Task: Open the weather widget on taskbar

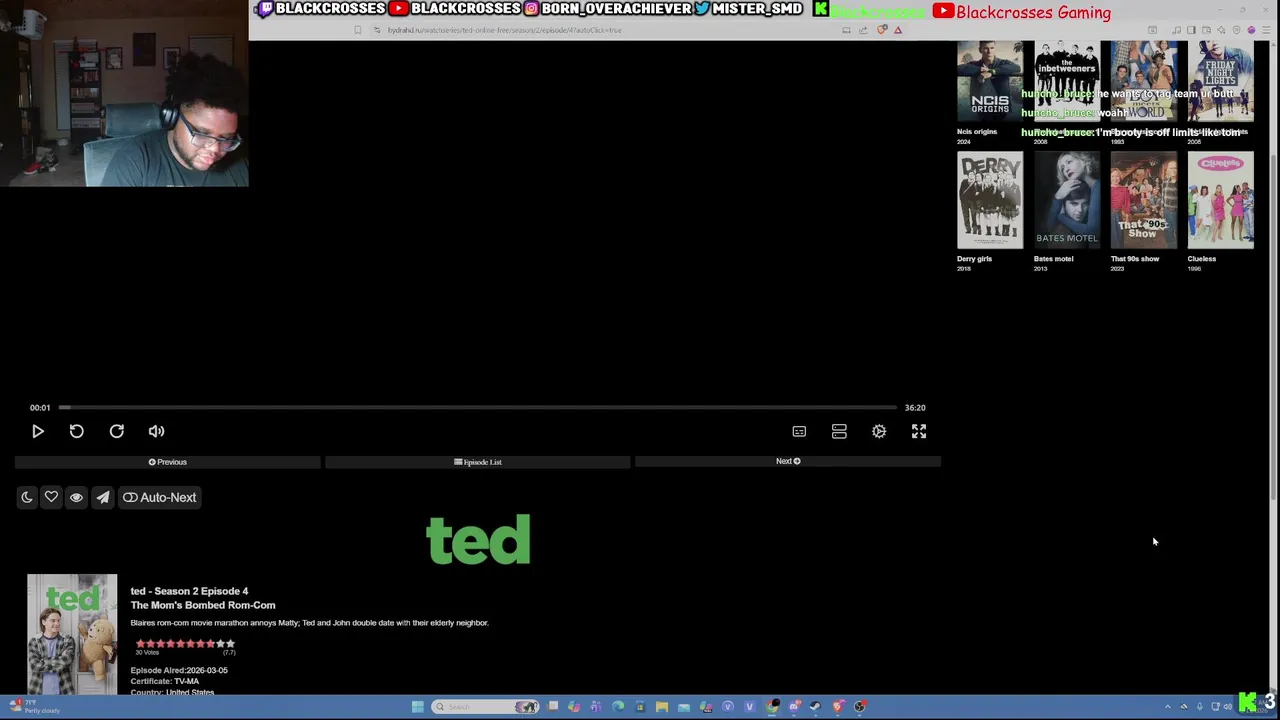Action: click(34, 707)
